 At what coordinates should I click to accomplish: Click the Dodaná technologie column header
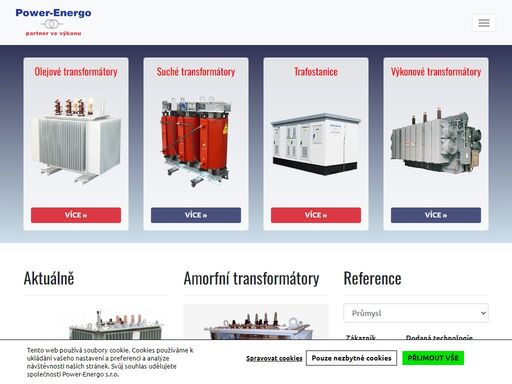click(439, 337)
